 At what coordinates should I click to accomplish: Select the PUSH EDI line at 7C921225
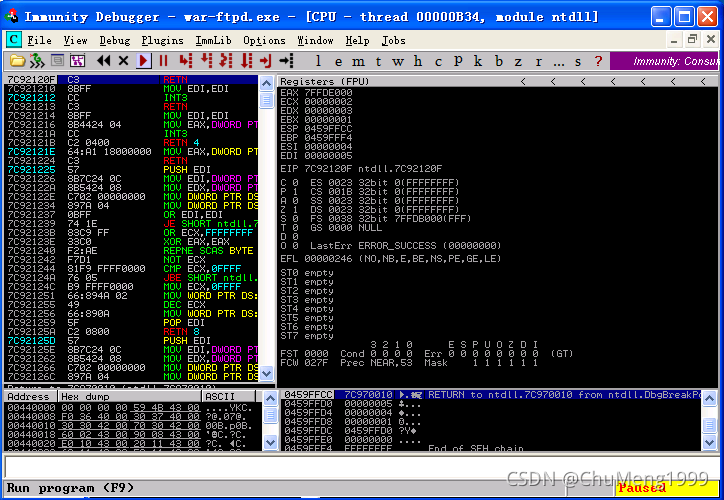131,169
